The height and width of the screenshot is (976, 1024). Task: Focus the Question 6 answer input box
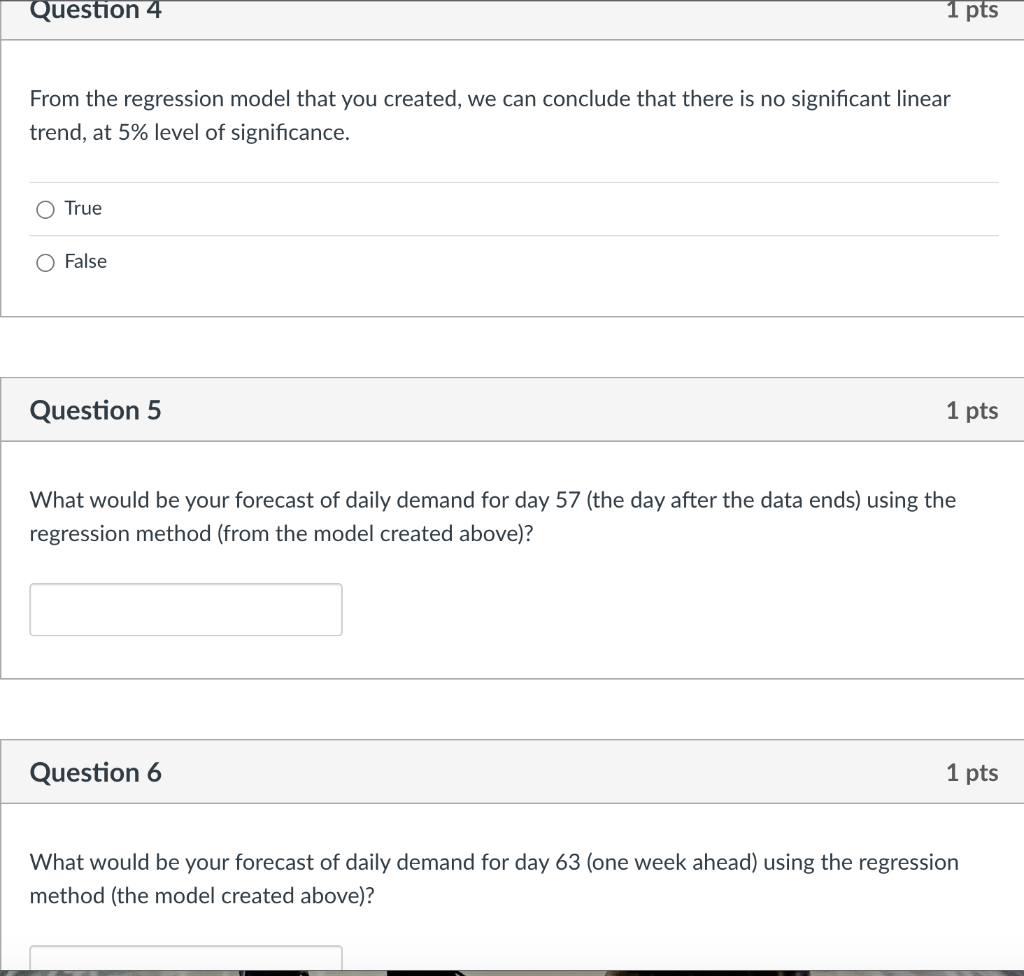186,958
